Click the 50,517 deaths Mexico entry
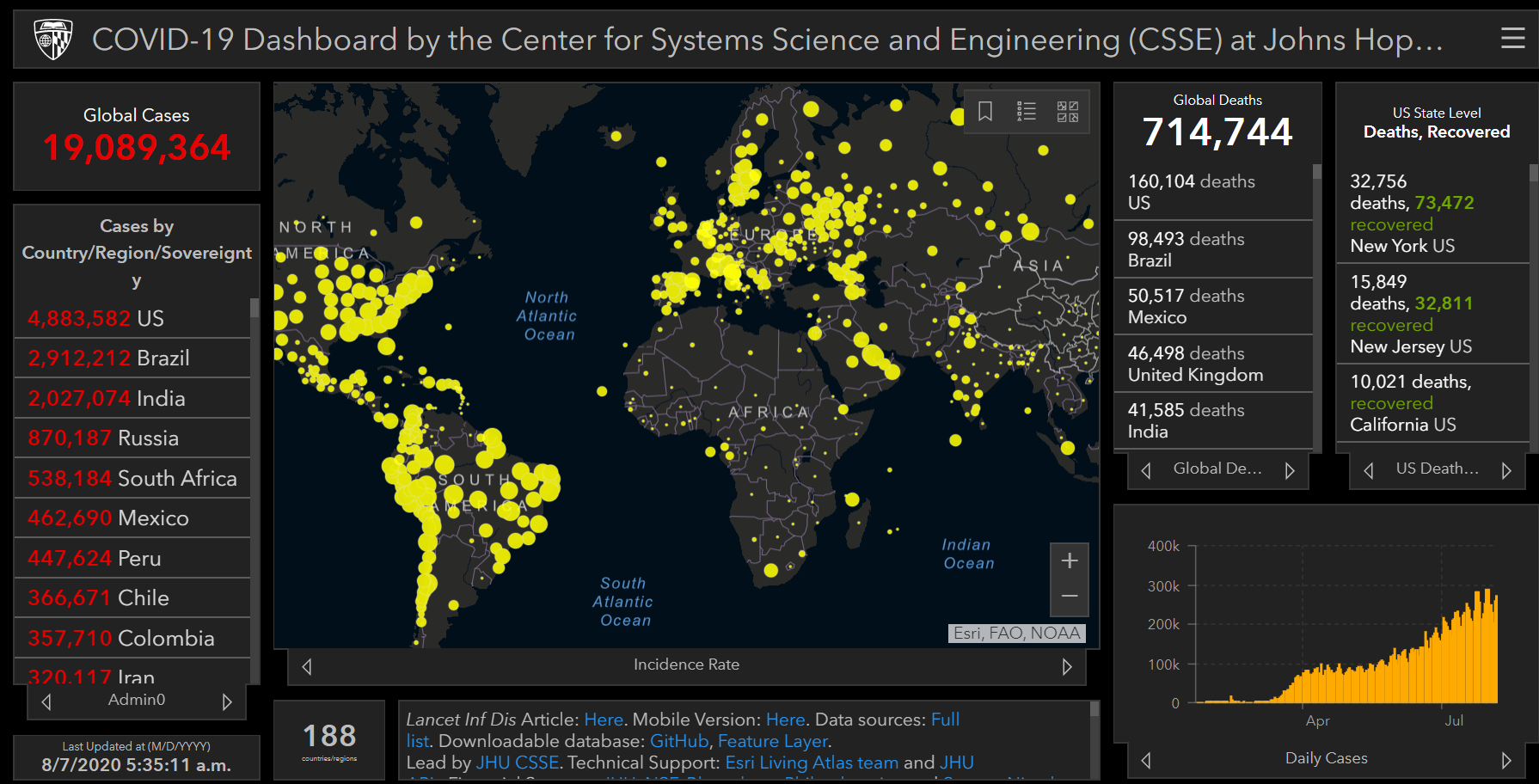 click(x=1213, y=306)
